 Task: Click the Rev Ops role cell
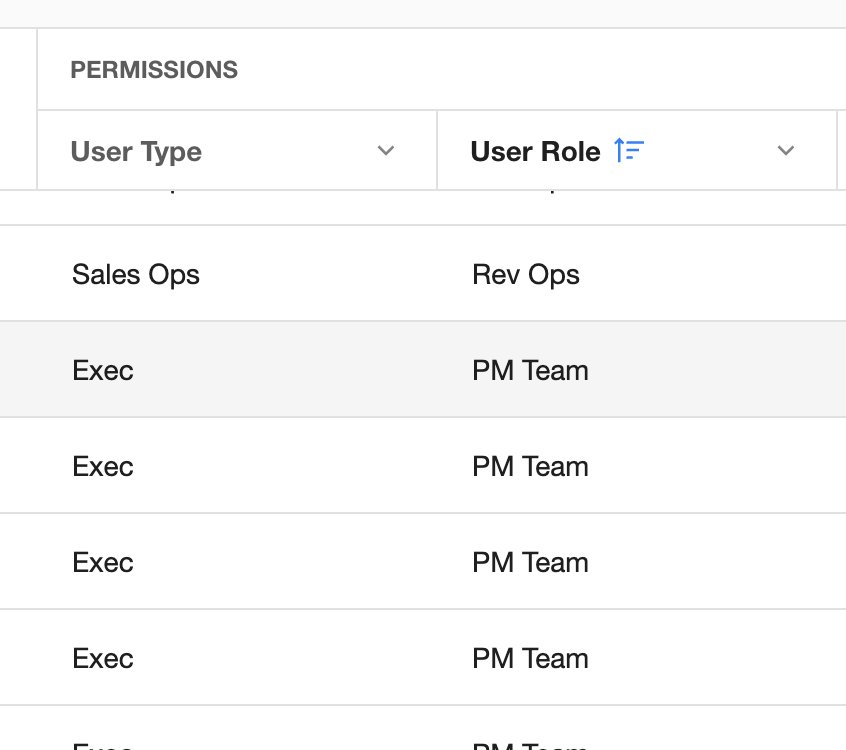point(526,275)
